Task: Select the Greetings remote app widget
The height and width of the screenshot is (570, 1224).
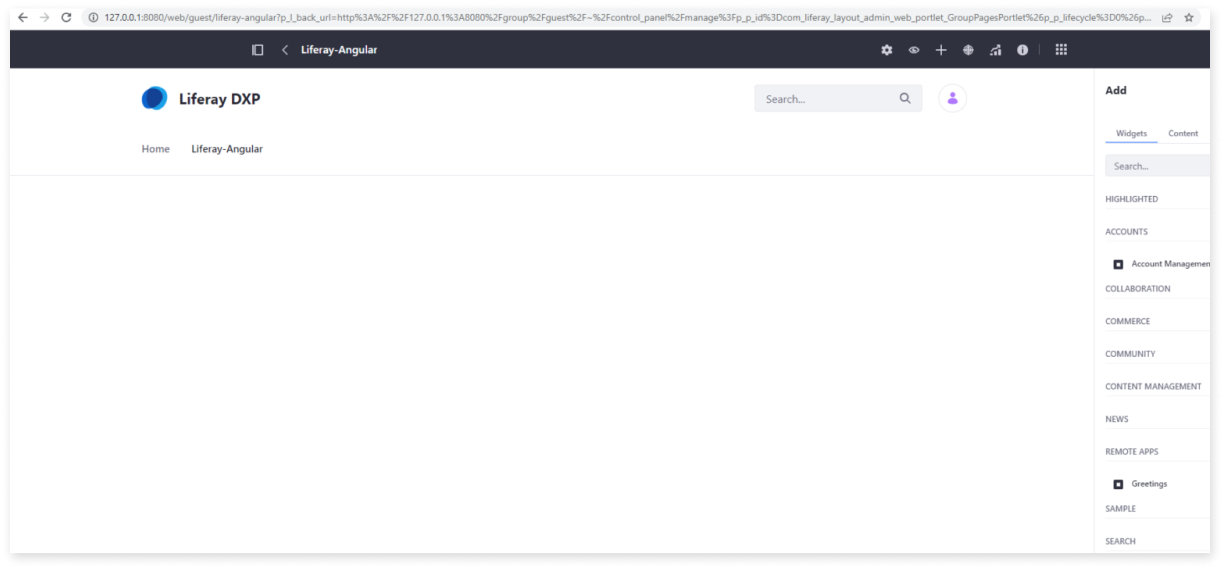Action: (x=1149, y=484)
